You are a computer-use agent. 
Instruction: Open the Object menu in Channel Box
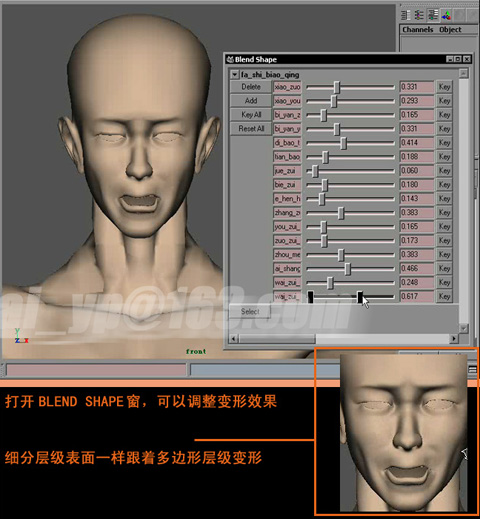coord(450,30)
